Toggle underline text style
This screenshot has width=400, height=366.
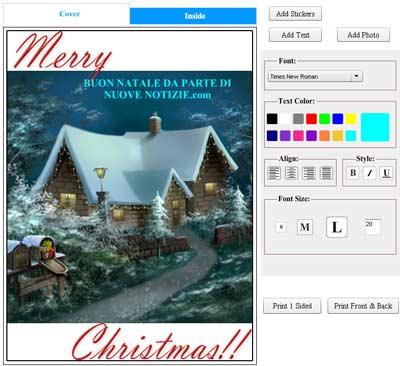386,173
